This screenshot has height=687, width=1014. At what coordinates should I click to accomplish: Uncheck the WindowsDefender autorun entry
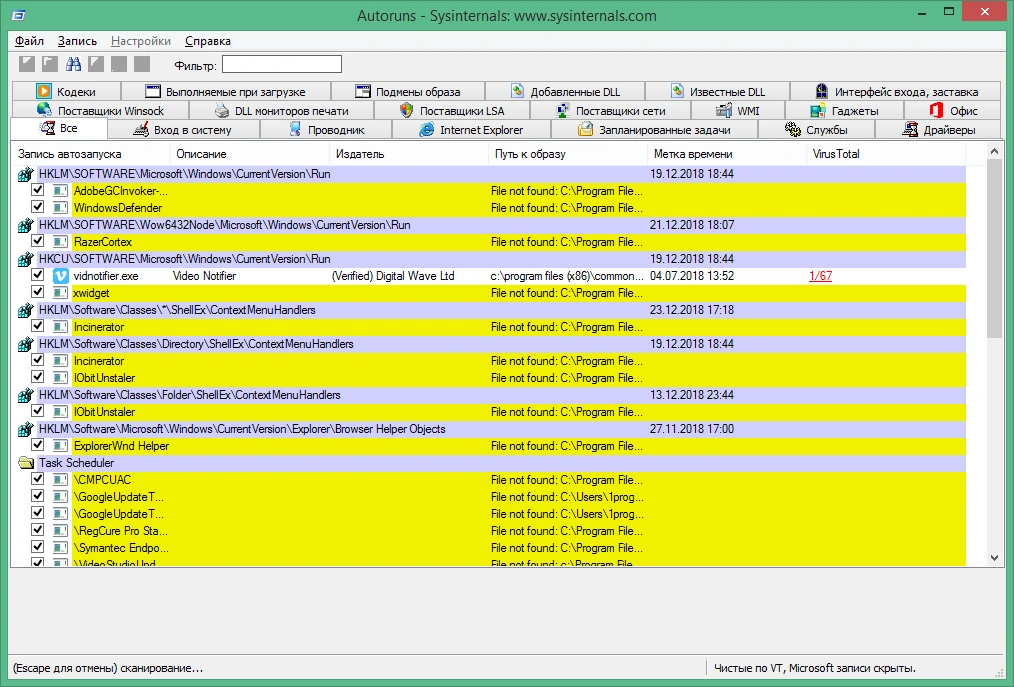[38, 207]
